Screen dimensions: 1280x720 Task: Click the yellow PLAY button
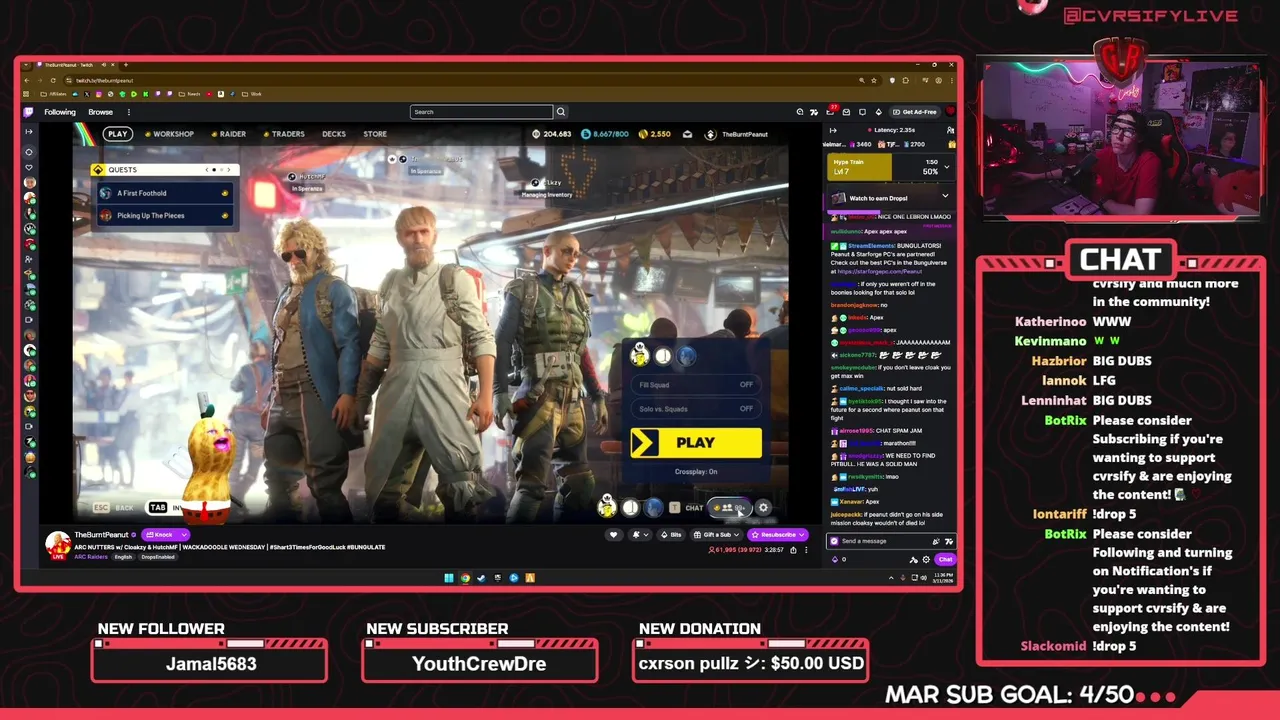pos(696,443)
